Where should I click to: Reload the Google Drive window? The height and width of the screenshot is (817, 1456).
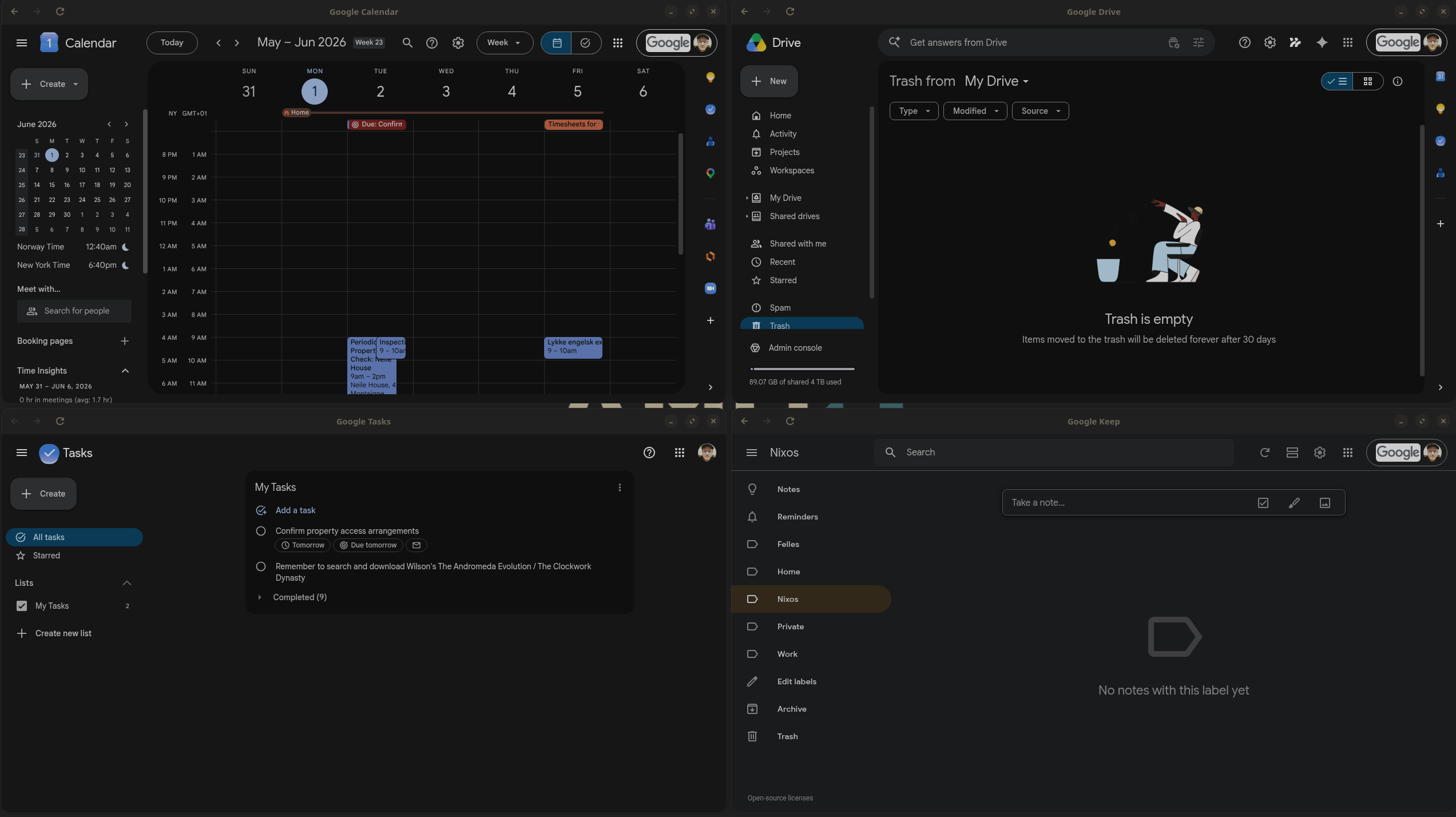coord(790,11)
